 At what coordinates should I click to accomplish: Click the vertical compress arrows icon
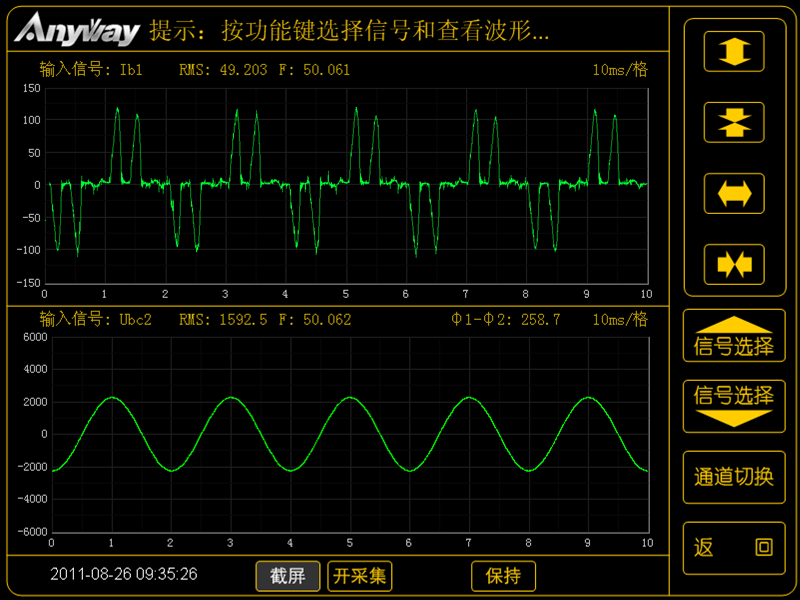tap(733, 121)
